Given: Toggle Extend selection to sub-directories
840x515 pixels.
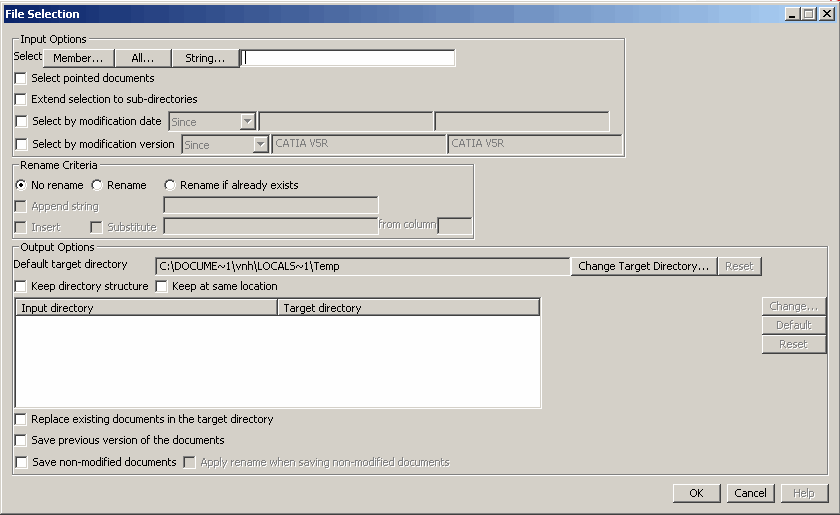Looking at the screenshot, I should click(x=21, y=100).
